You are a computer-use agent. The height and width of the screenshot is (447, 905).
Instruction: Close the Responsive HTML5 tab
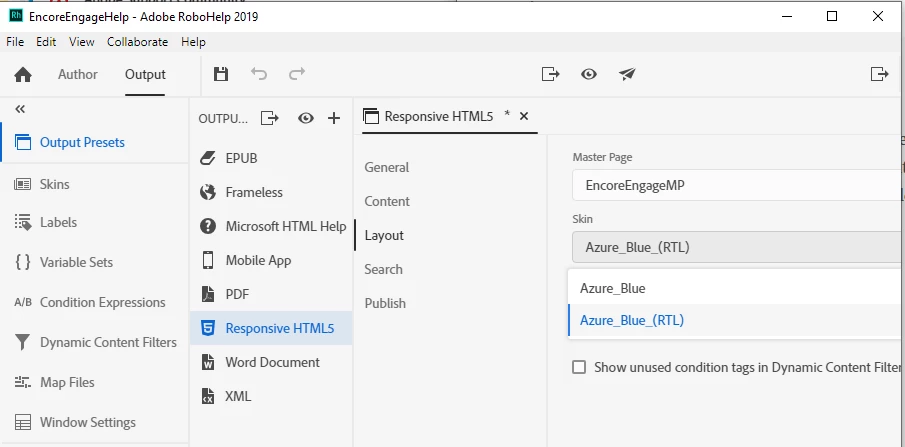pyautogui.click(x=523, y=116)
